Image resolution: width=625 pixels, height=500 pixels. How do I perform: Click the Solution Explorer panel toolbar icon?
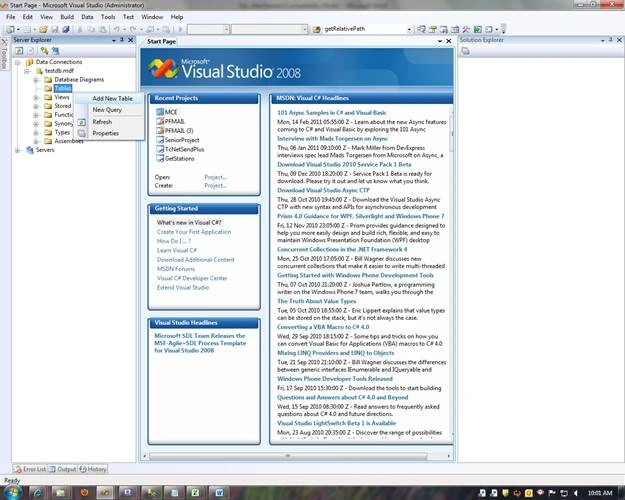466,51
